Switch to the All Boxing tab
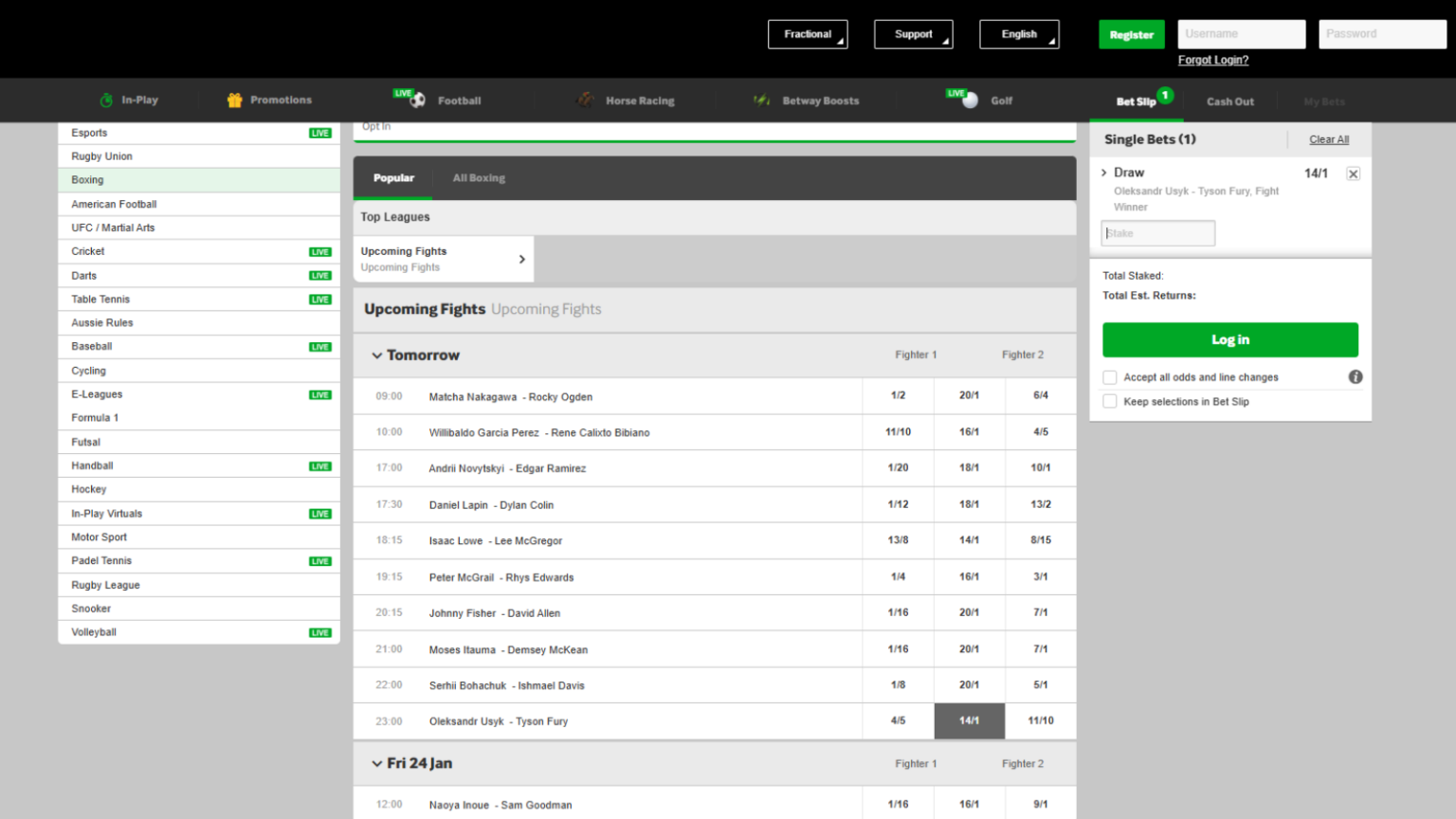 [x=479, y=178]
